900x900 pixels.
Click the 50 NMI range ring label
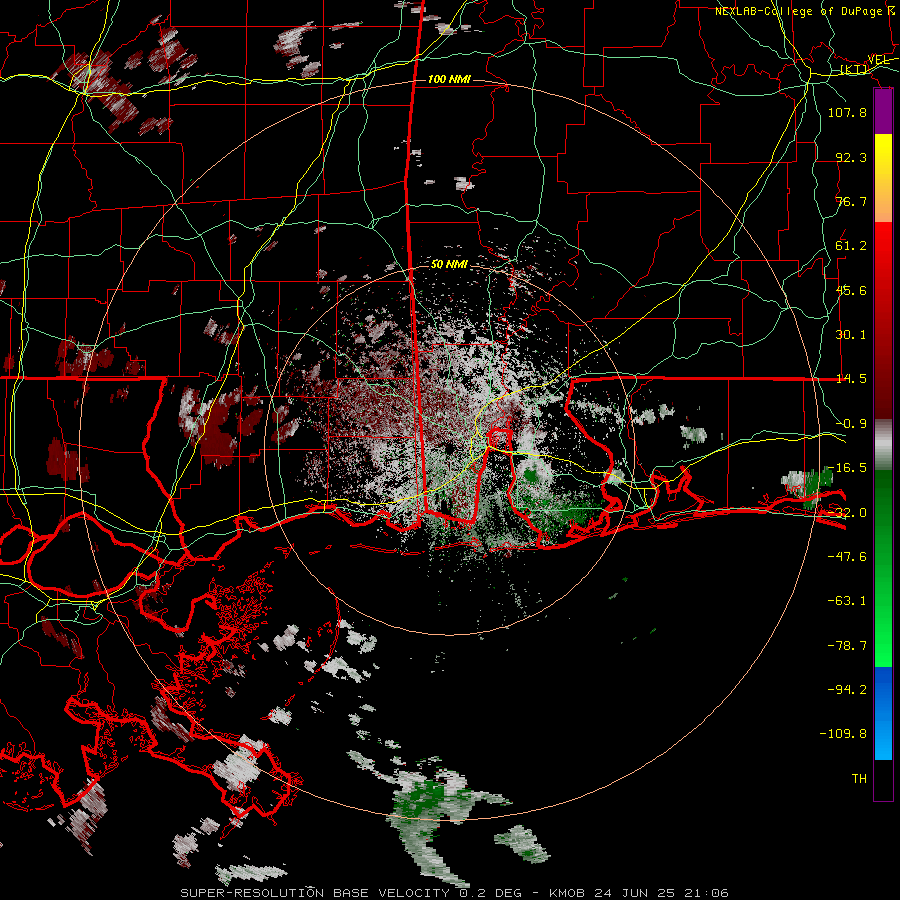pos(449,265)
